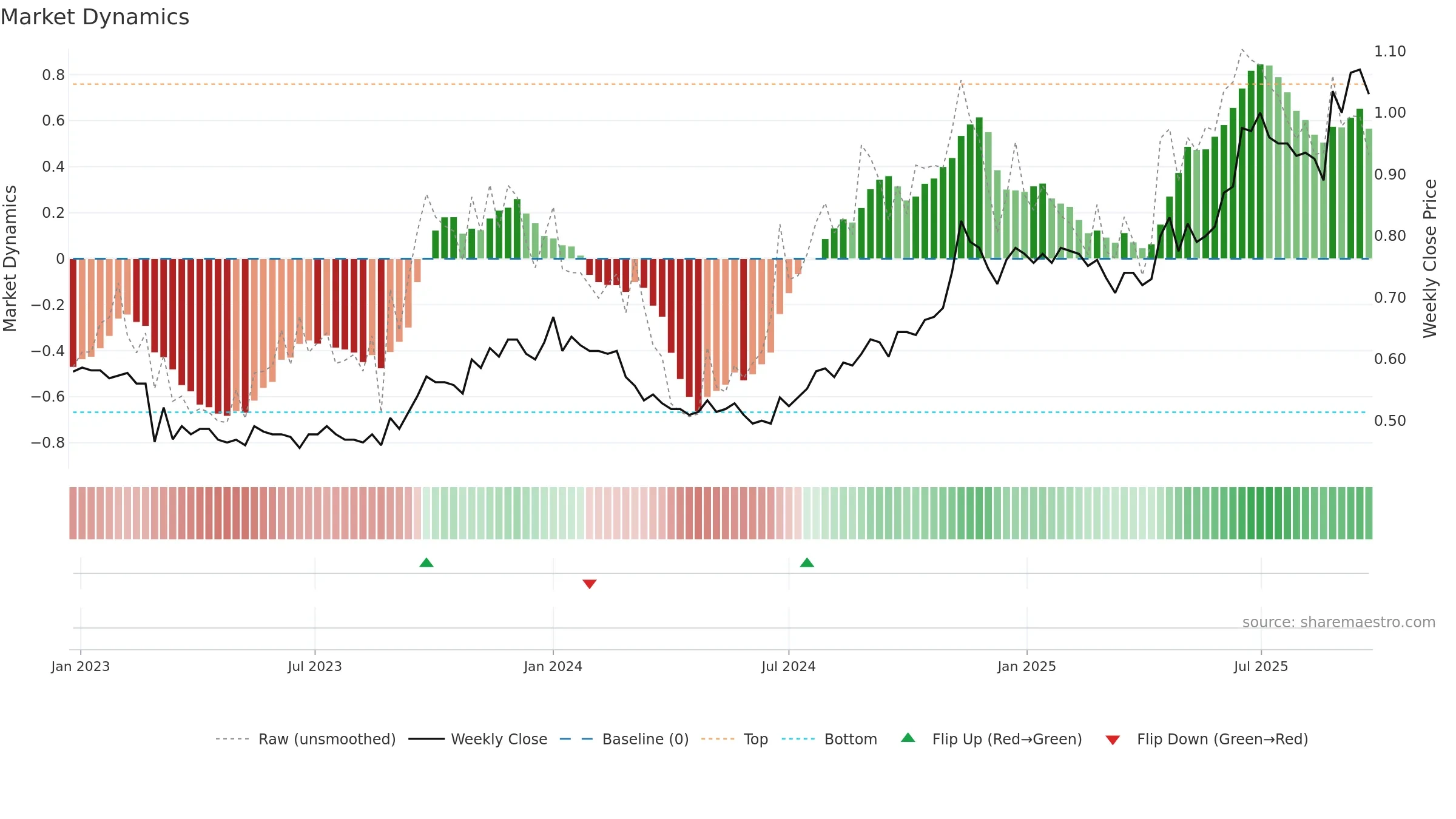
Task: Toggle the Raw (unsmoothed) legend entry
Action: [x=306, y=739]
